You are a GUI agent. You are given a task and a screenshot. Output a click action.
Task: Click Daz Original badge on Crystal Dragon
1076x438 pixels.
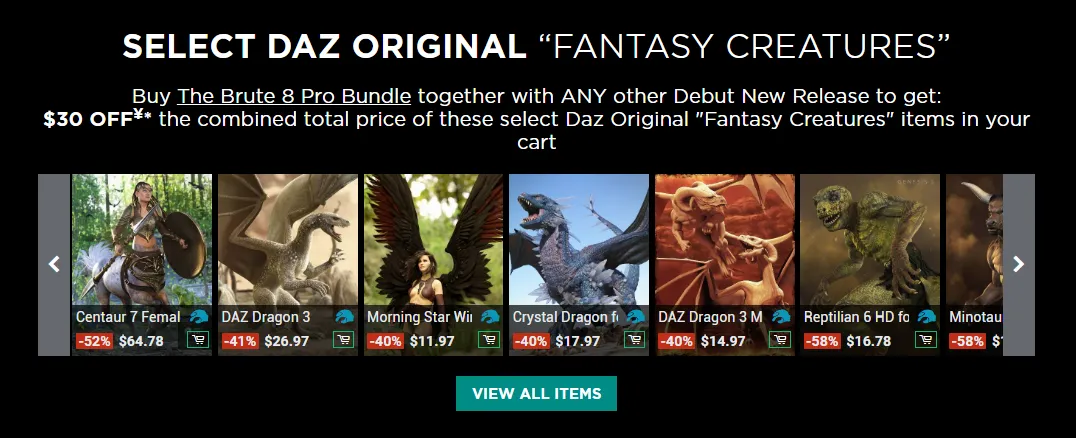tap(635, 316)
